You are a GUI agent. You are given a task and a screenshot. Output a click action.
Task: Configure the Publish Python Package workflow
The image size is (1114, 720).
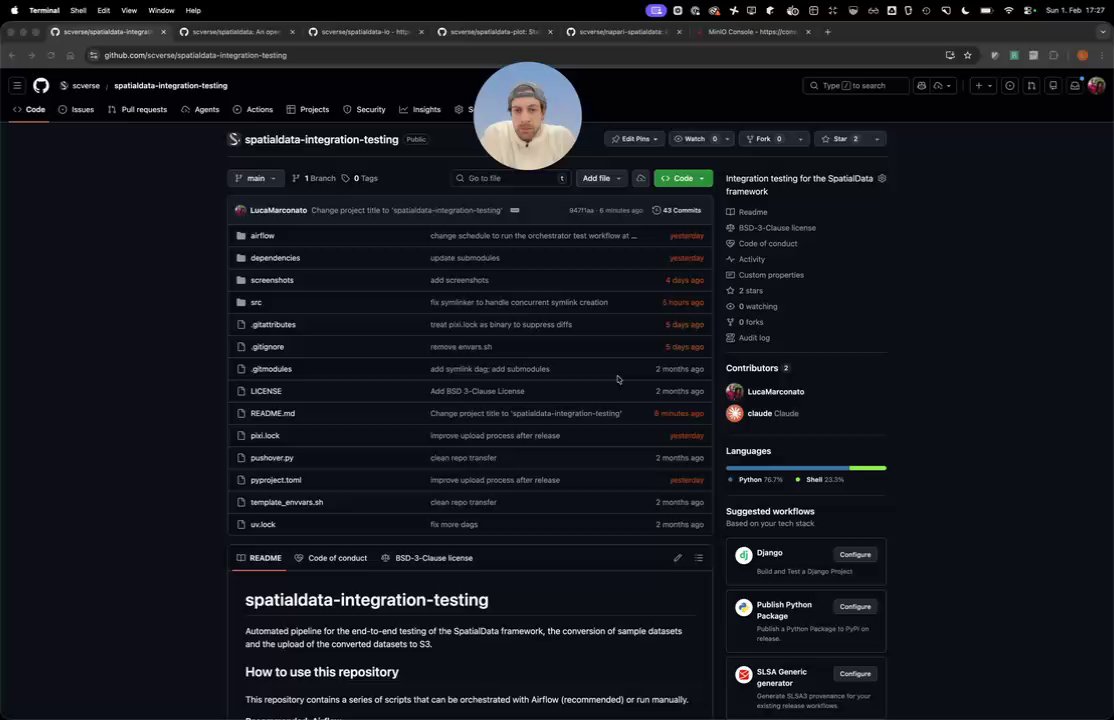coord(855,606)
